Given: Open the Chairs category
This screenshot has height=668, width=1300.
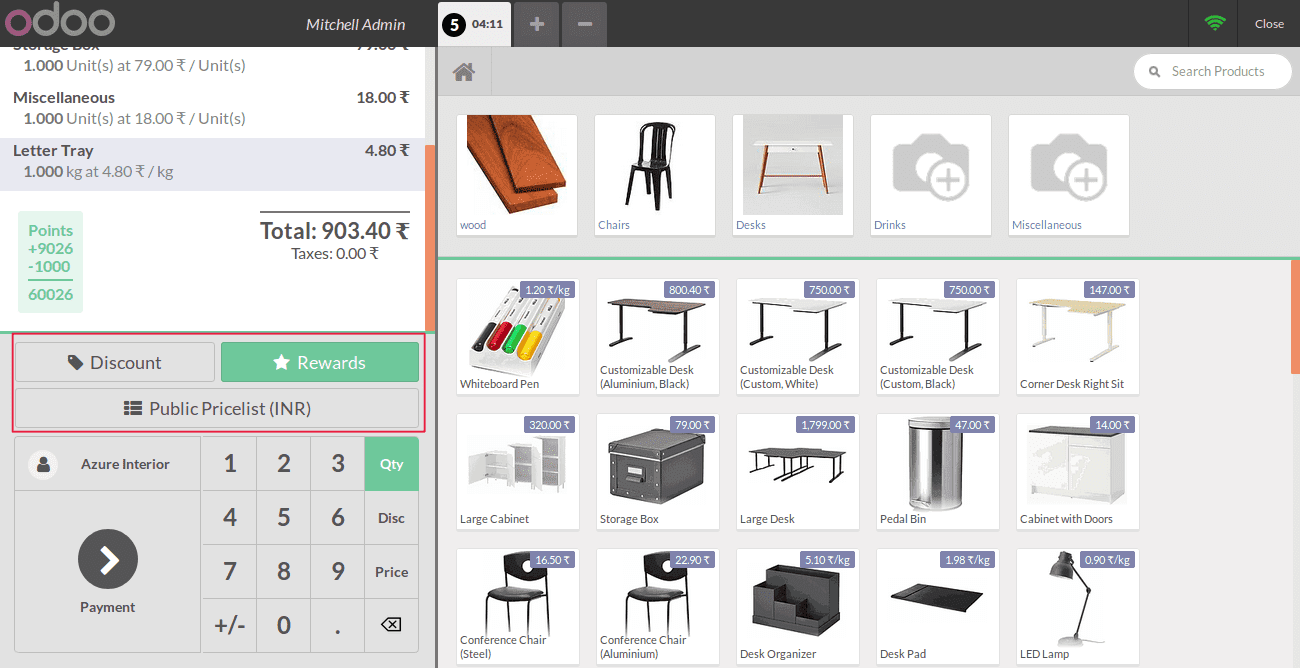Looking at the screenshot, I should click(655, 175).
